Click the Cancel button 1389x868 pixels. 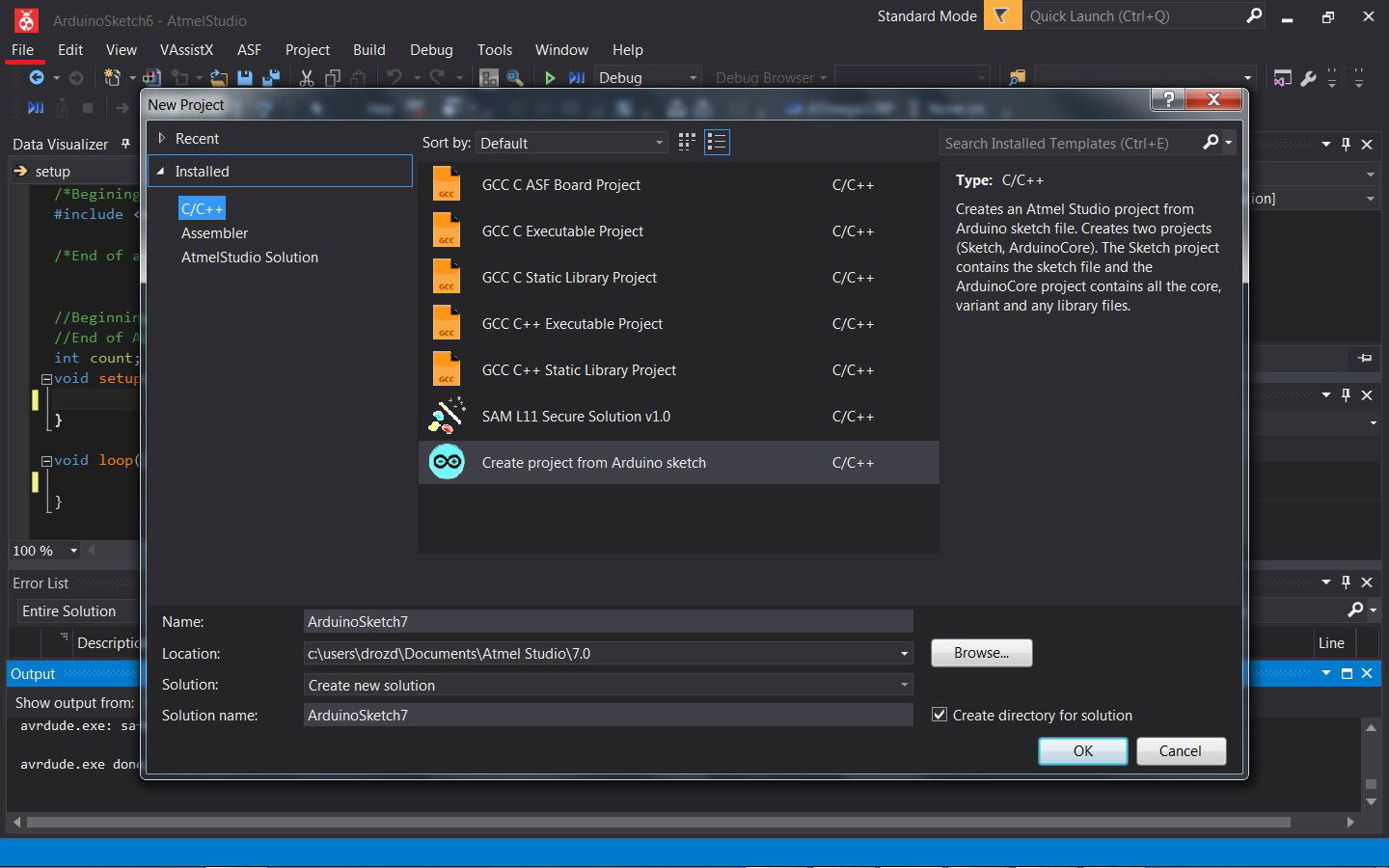[1181, 750]
